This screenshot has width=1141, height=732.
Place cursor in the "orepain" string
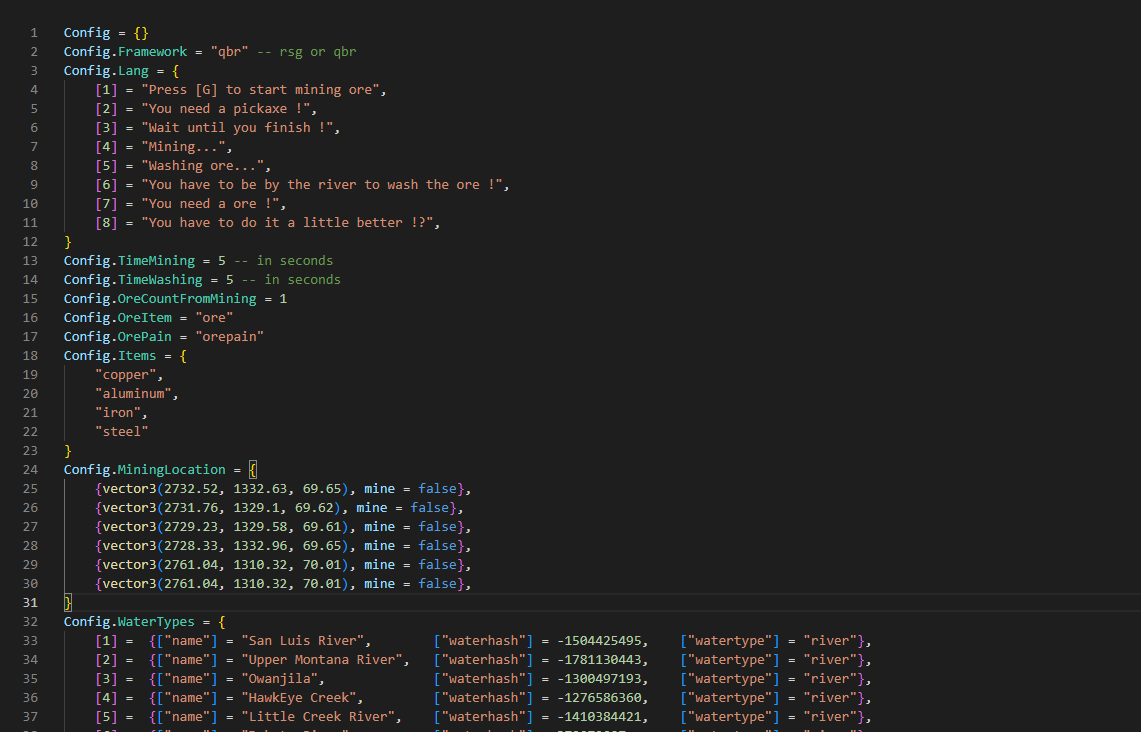click(229, 337)
